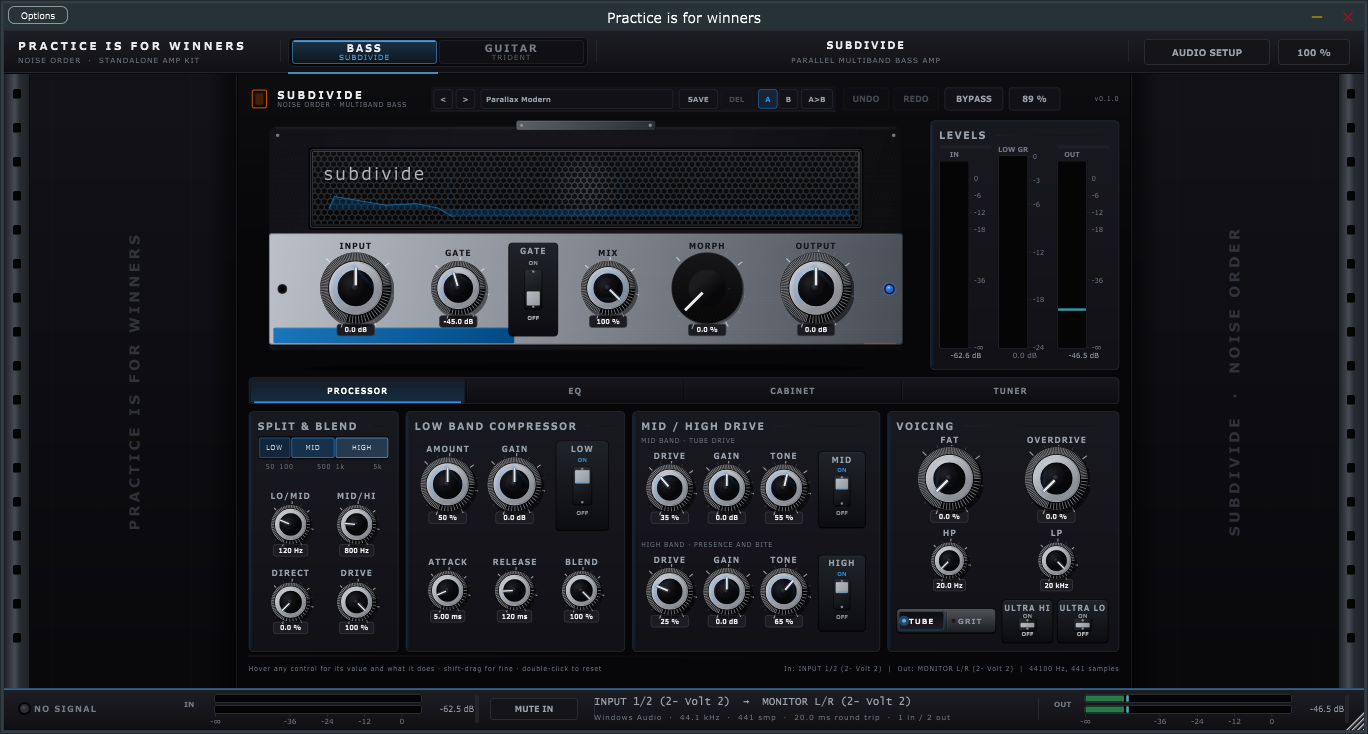Select the LOW band in Split & Blend

(274, 448)
